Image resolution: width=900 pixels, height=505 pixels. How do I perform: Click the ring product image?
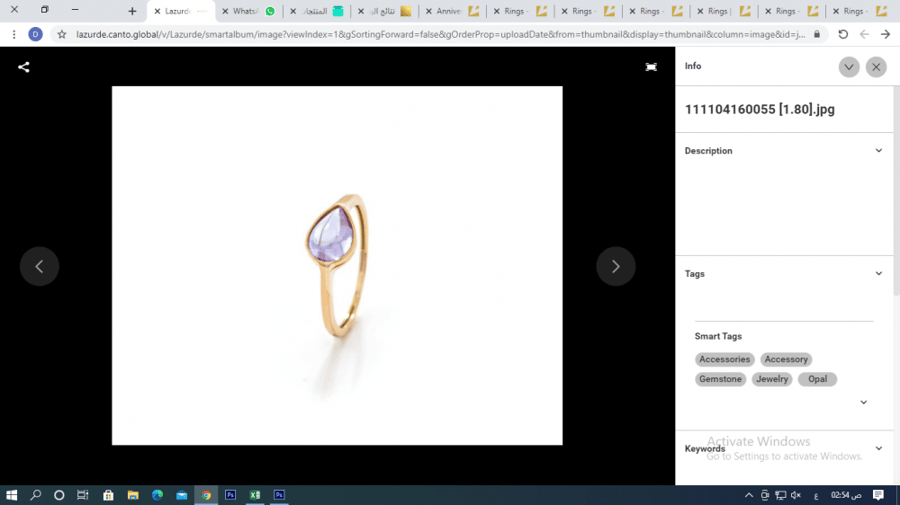[x=337, y=265]
